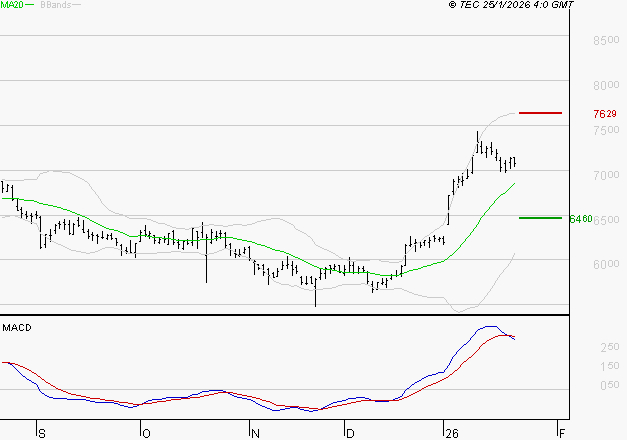The image size is (627, 440).
Task: Click the O month label on time axis
Action: click(146, 434)
